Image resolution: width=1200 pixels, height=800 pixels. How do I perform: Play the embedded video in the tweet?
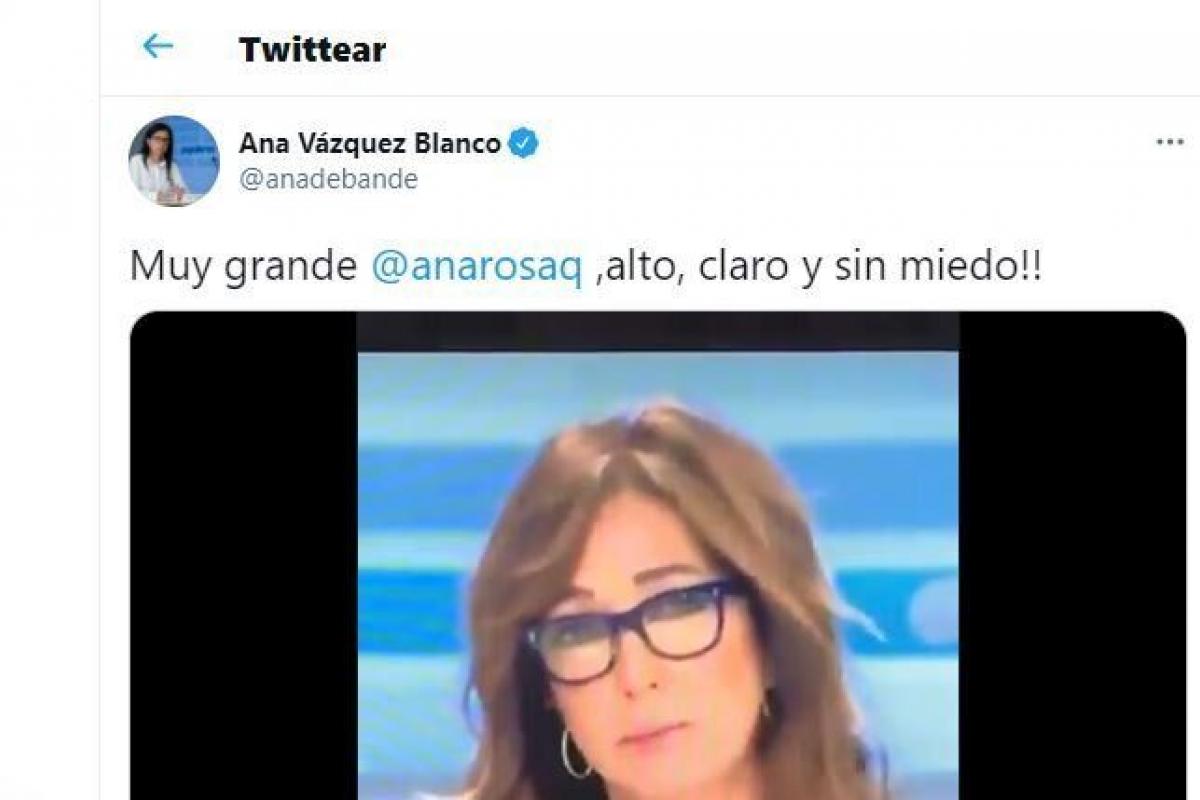click(x=658, y=555)
